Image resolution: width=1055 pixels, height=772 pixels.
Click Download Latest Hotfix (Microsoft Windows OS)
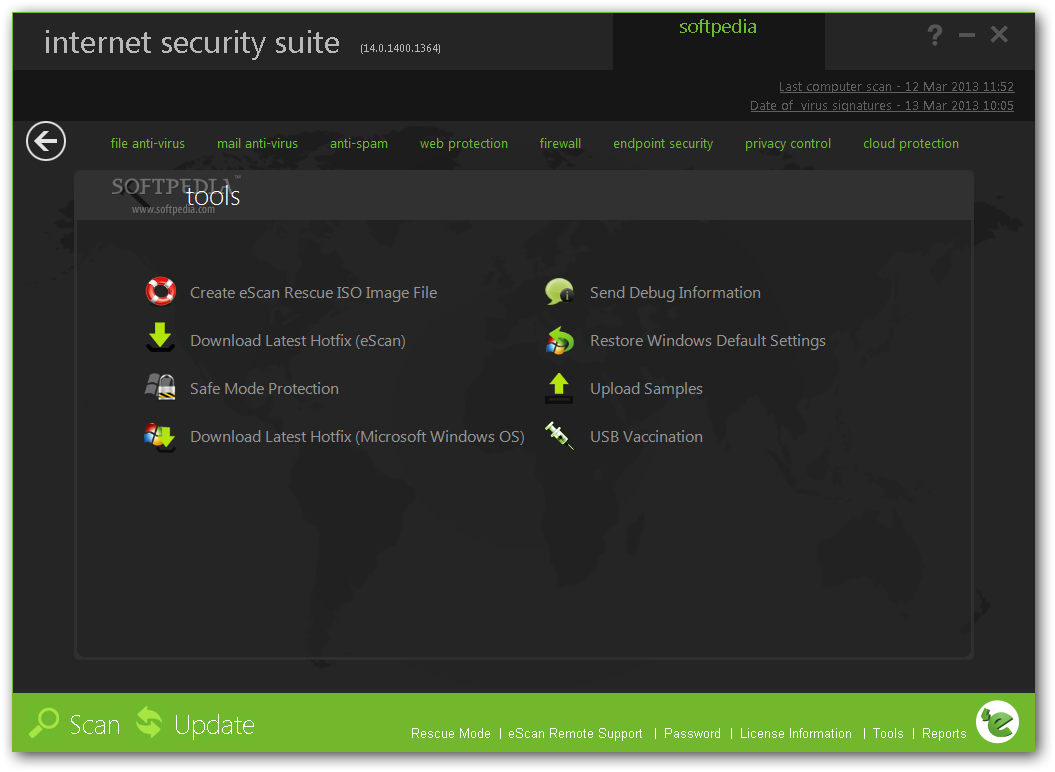point(357,437)
